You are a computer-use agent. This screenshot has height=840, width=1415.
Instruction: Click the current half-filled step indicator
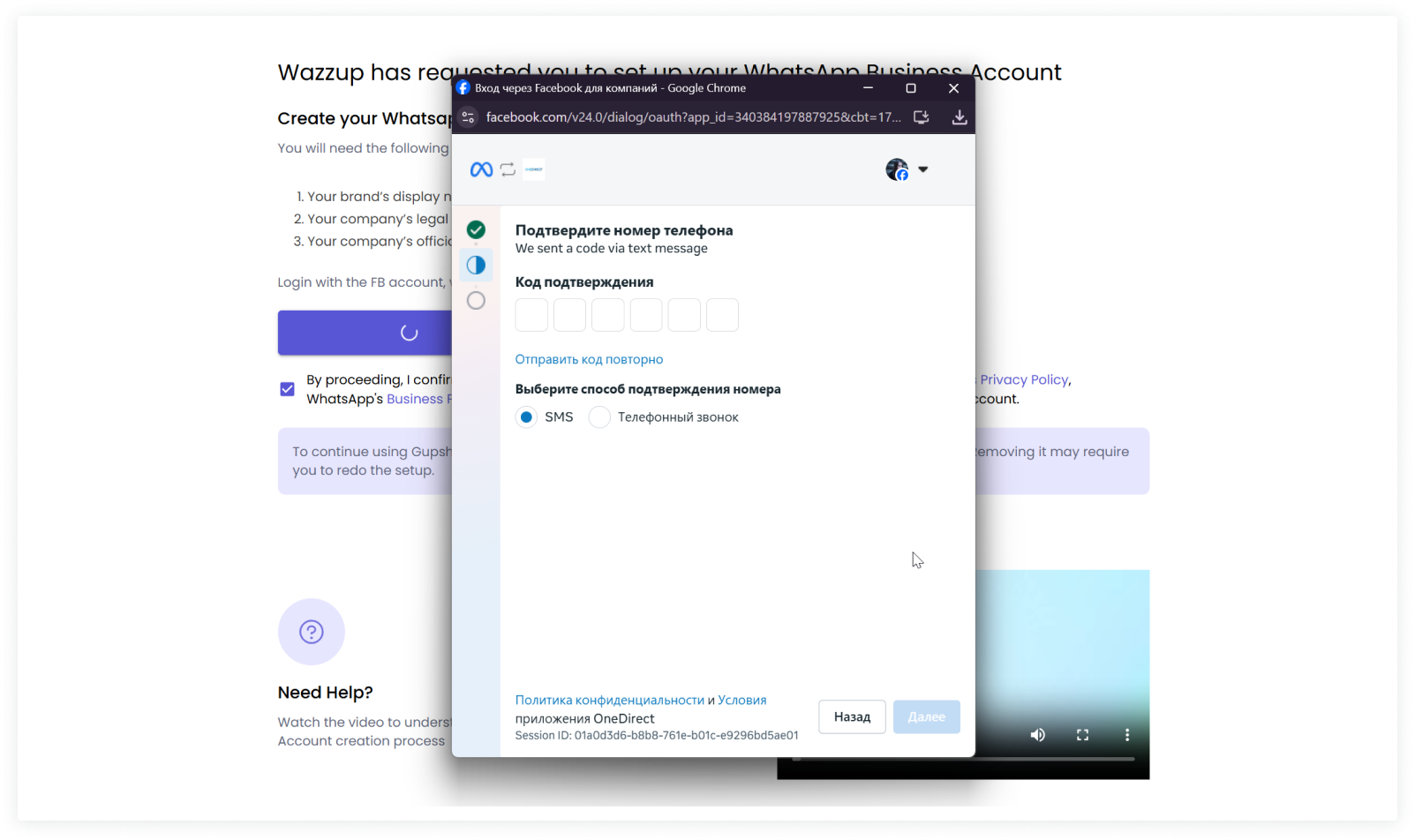(476, 265)
